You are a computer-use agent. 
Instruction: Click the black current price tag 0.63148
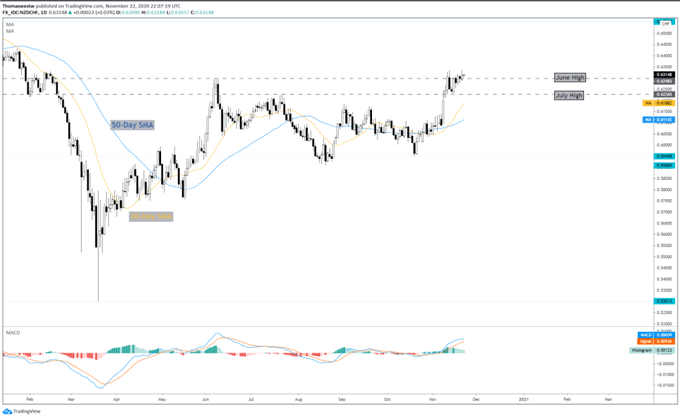(664, 75)
